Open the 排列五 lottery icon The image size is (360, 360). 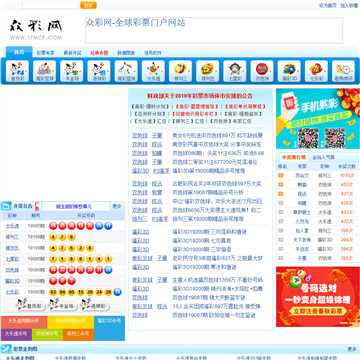tap(207, 71)
